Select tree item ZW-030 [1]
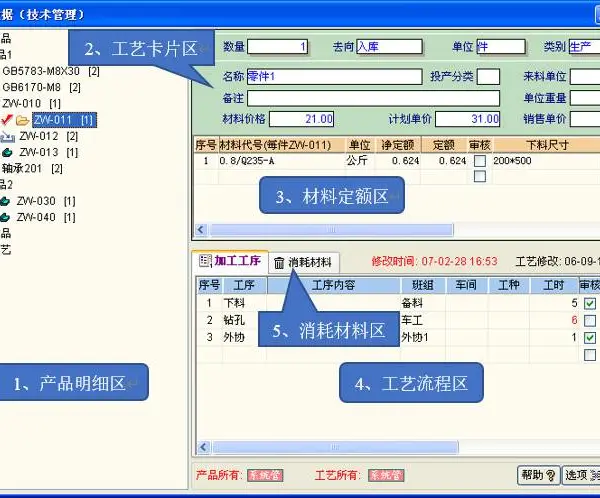Image resolution: width=600 pixels, height=498 pixels. pos(46,201)
